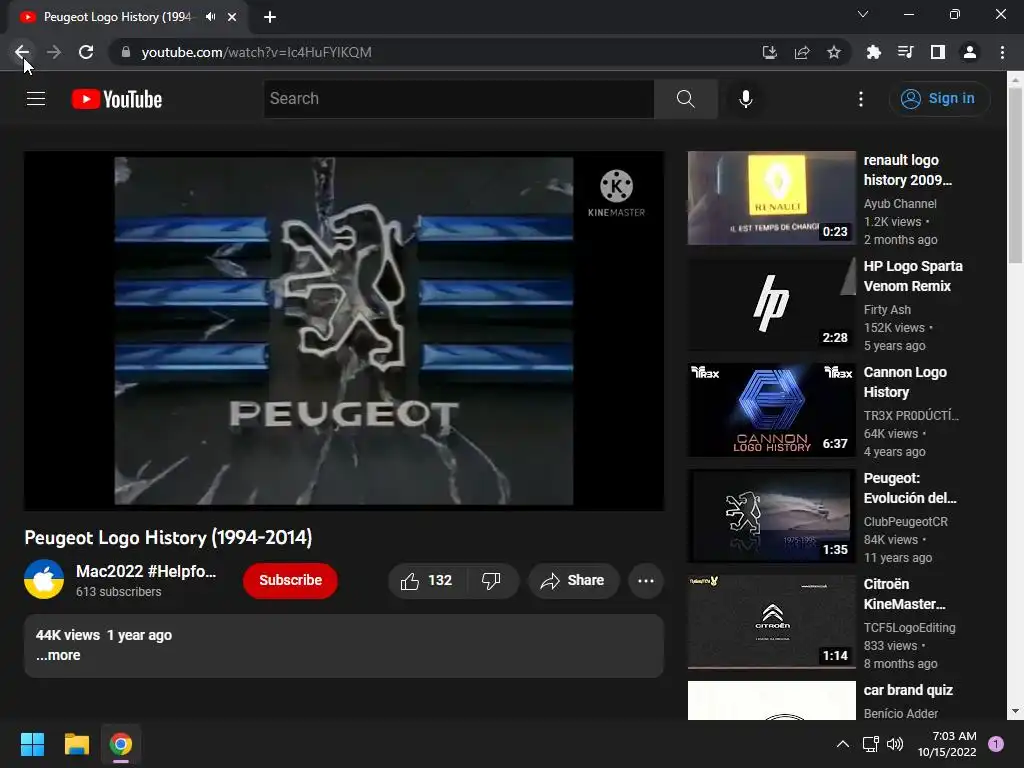1024x768 pixels.
Task: Open the Mac2022 channel avatar
Action: pos(44,579)
